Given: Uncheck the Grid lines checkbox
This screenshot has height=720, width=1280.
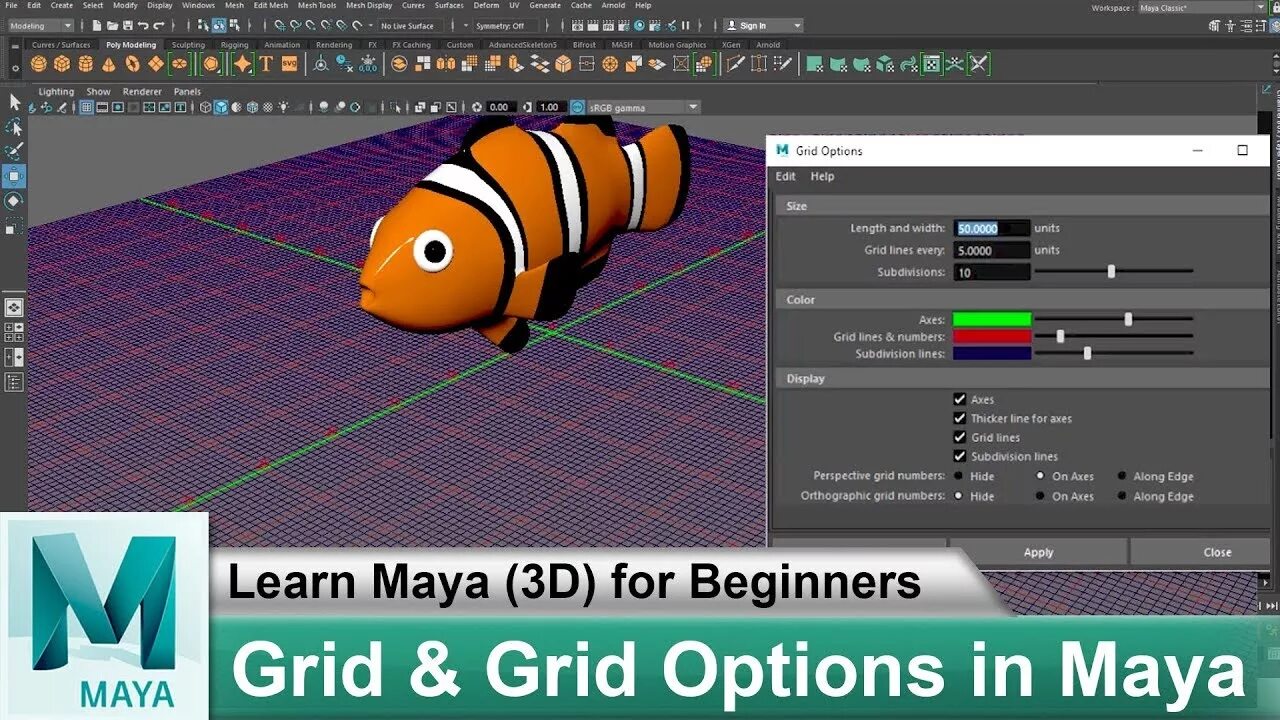Looking at the screenshot, I should pyautogui.click(x=960, y=437).
